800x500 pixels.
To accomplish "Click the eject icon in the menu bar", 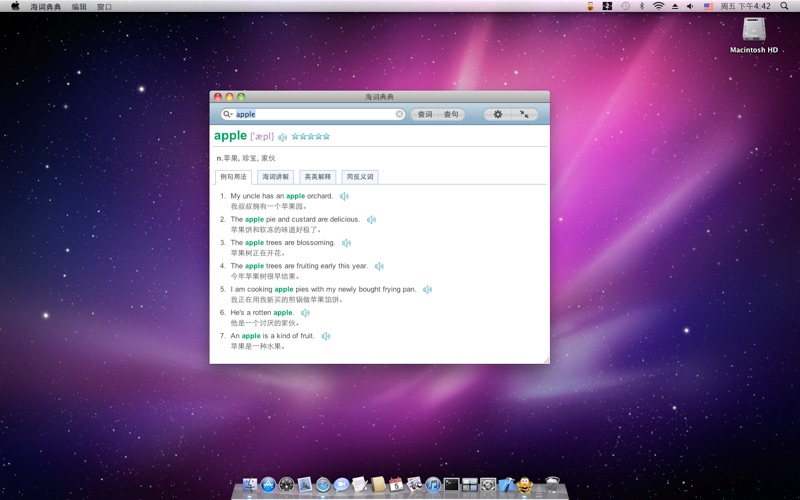I will (674, 6).
